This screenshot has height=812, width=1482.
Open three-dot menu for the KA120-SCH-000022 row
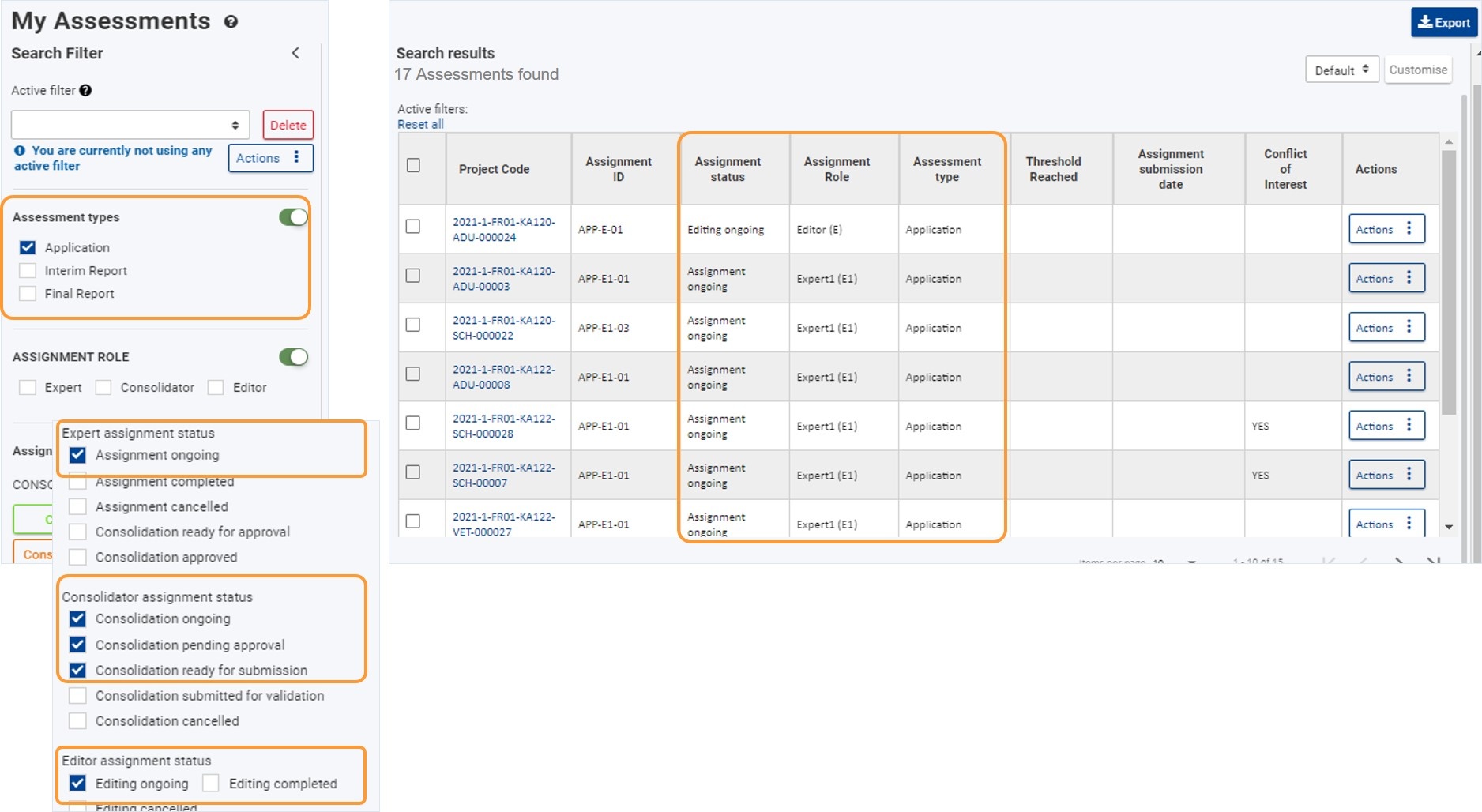point(1409,326)
